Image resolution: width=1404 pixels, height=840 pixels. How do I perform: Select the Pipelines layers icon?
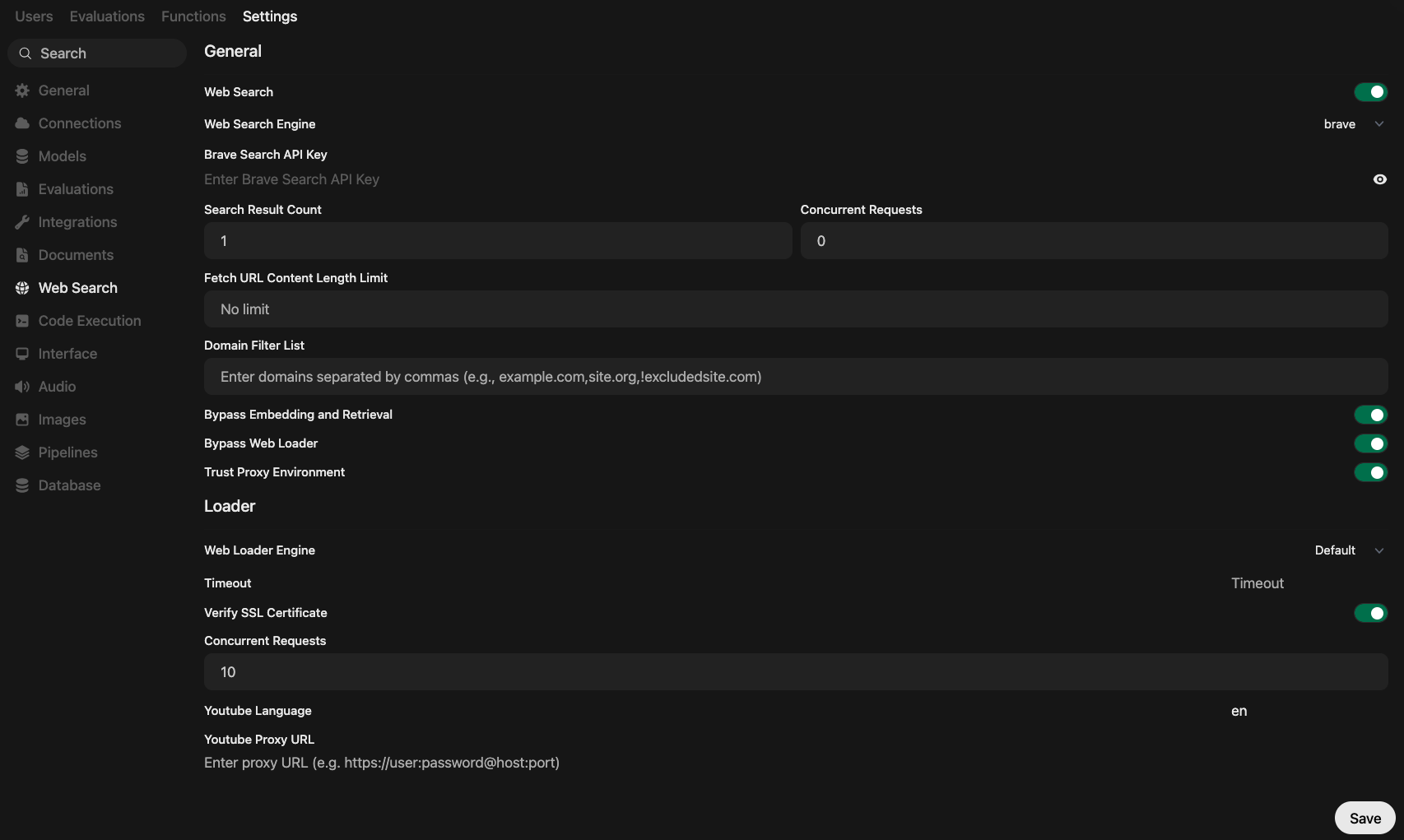point(22,452)
